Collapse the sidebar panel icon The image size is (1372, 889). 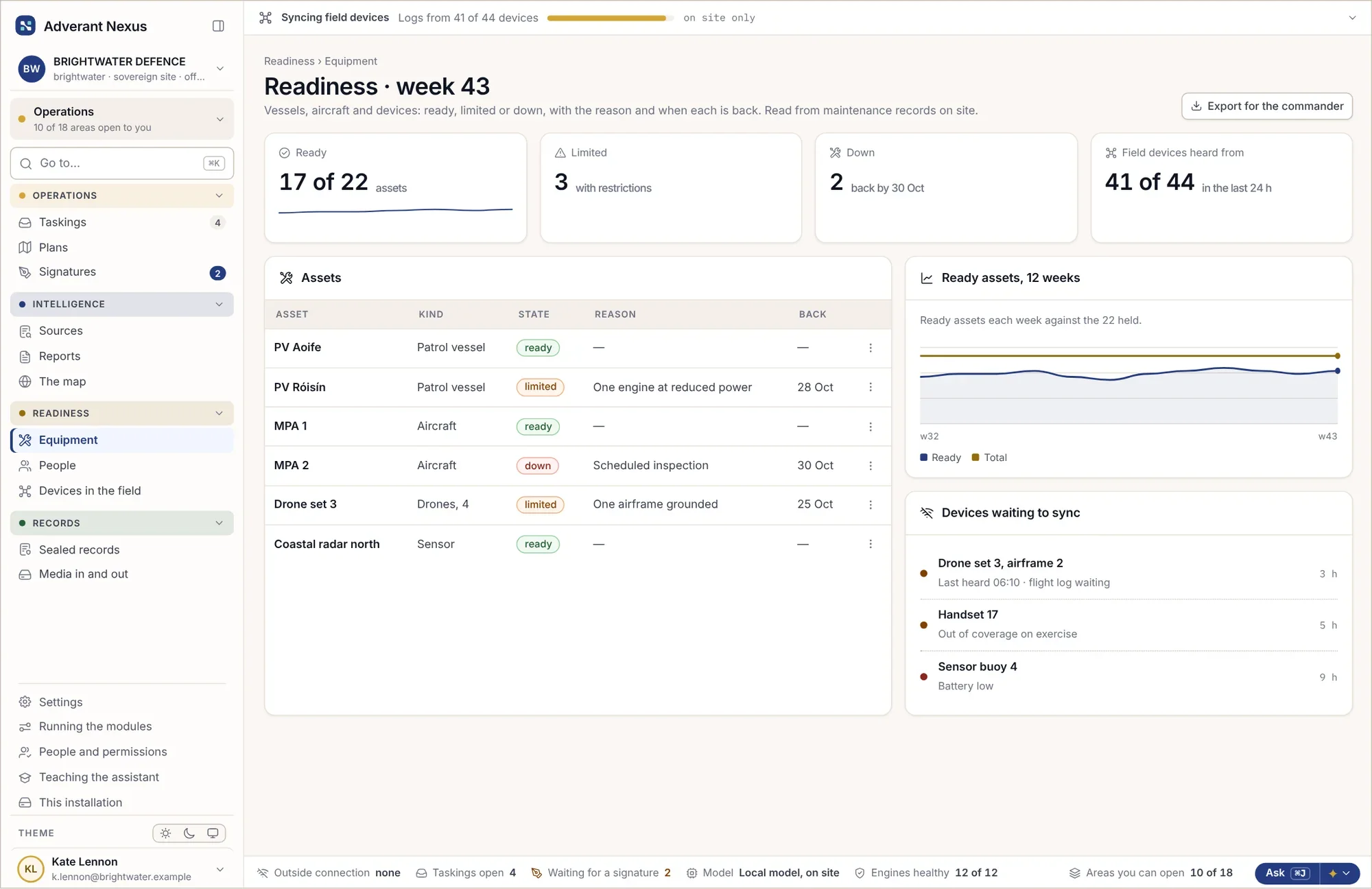218,26
